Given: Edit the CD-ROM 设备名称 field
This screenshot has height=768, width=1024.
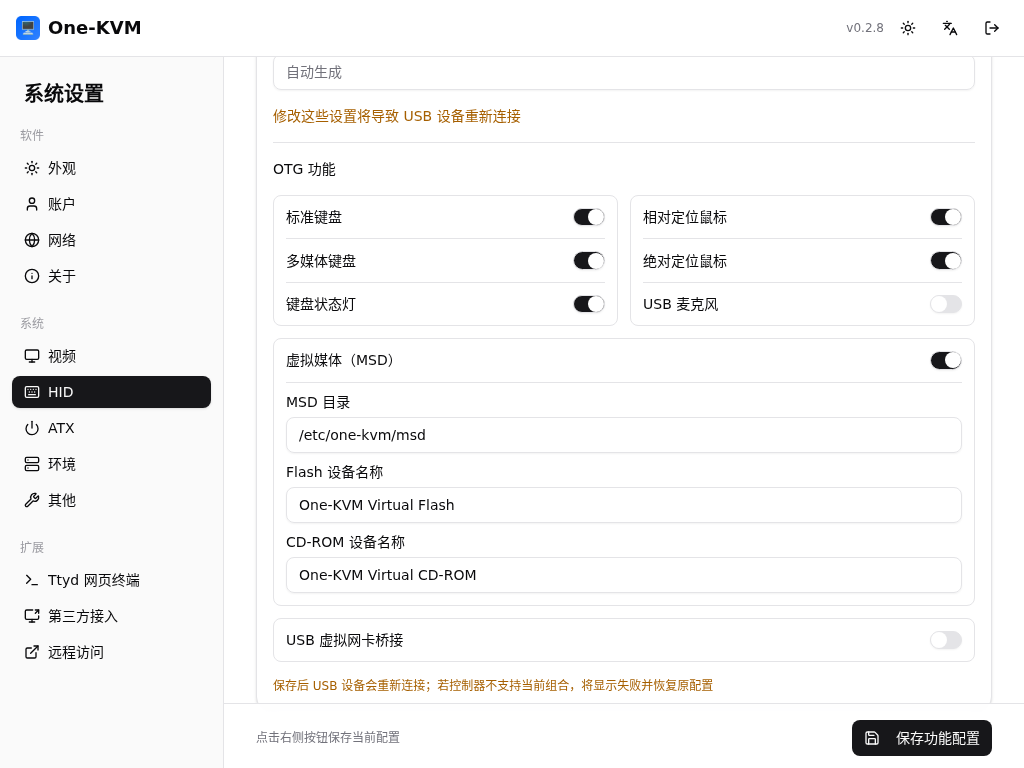Looking at the screenshot, I should [624, 575].
